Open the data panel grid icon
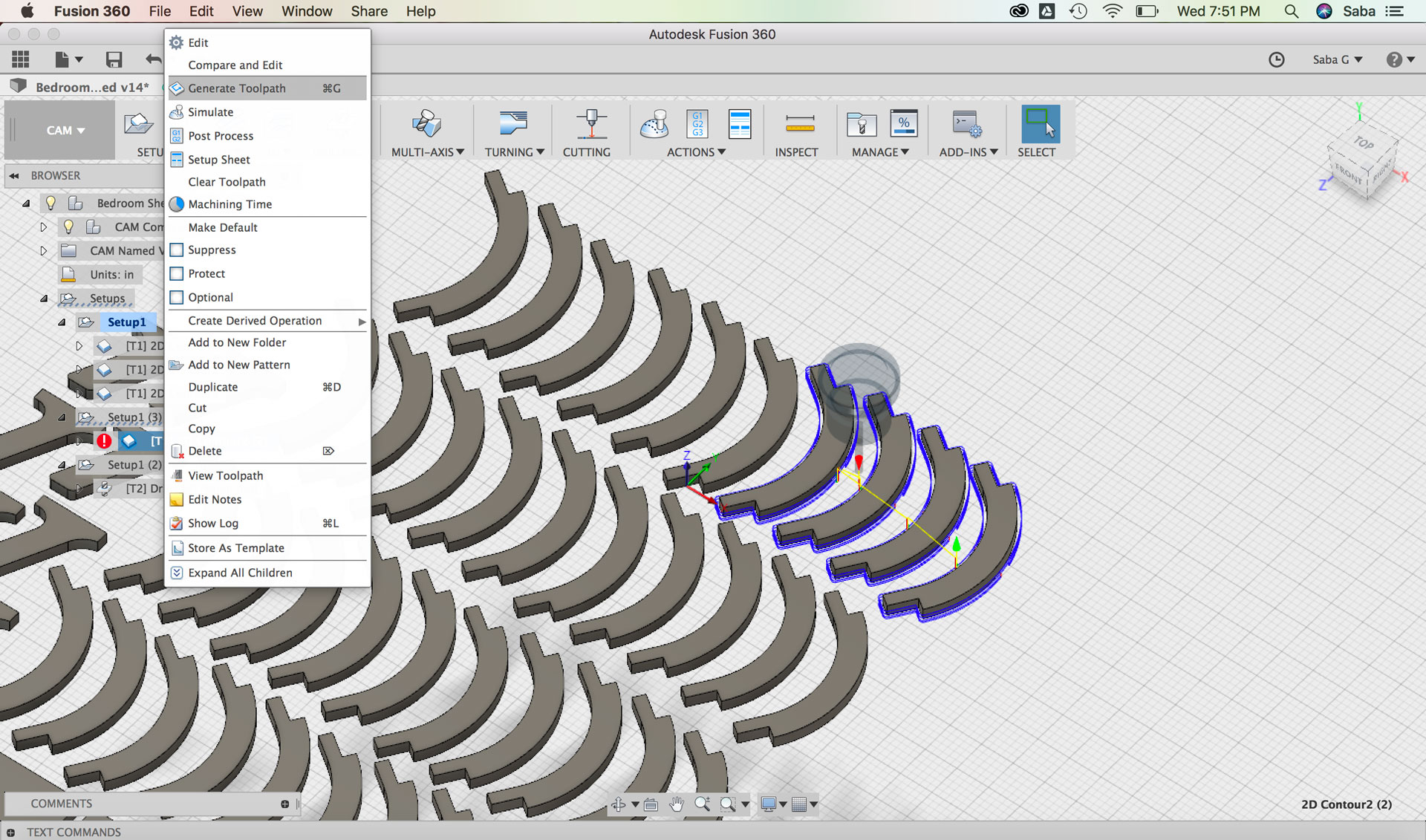Viewport: 1426px width, 840px height. pyautogui.click(x=21, y=60)
